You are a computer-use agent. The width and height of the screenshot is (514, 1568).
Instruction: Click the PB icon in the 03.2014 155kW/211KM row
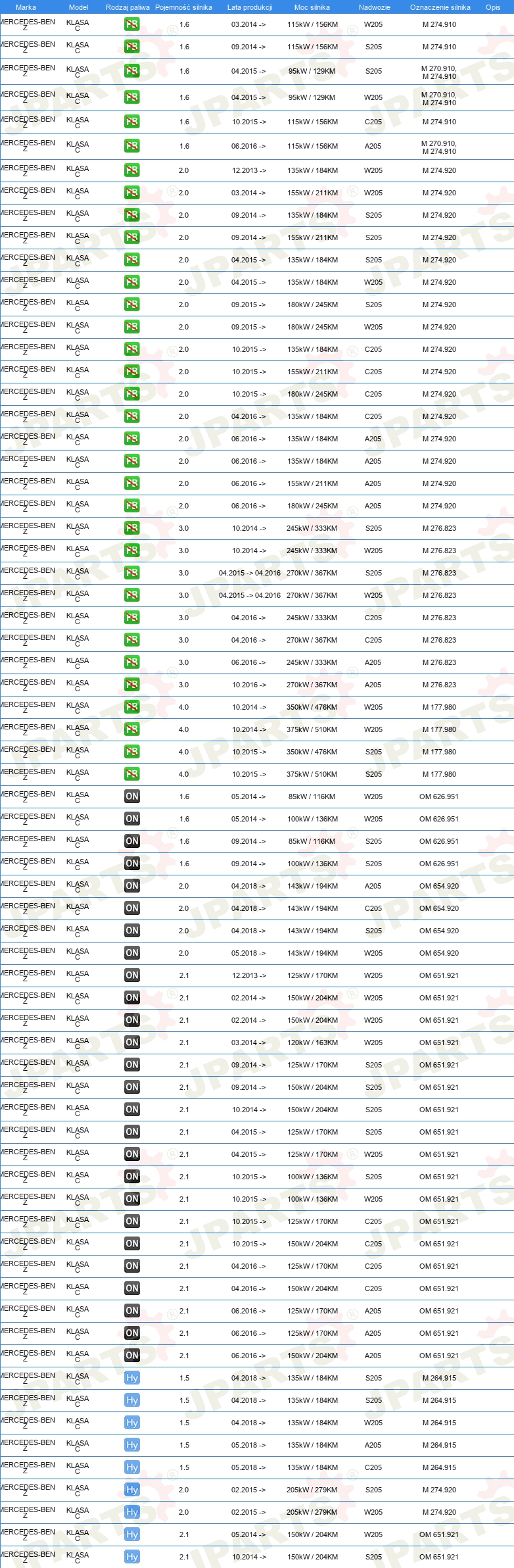pyautogui.click(x=132, y=193)
